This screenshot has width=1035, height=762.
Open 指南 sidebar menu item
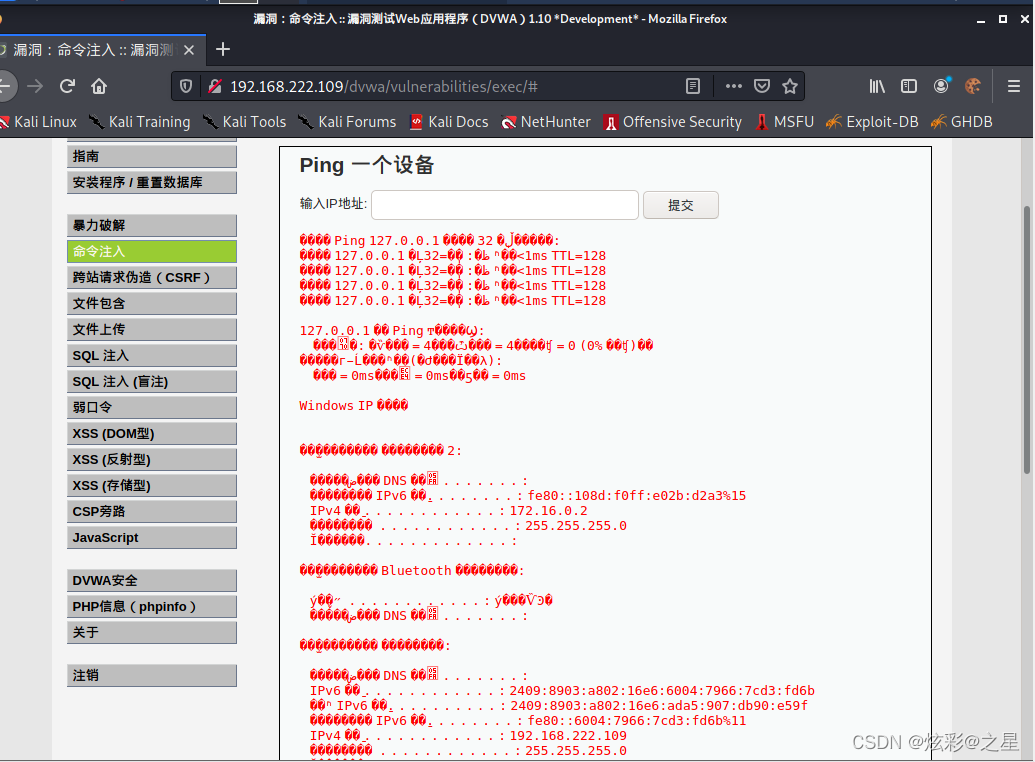pyautogui.click(x=152, y=156)
